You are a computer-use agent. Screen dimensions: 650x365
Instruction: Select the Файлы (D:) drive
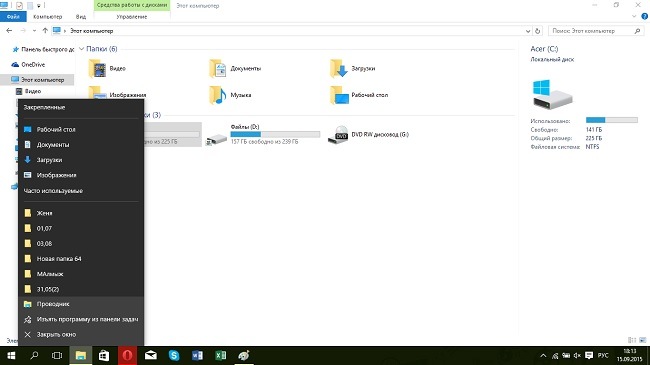pos(263,134)
